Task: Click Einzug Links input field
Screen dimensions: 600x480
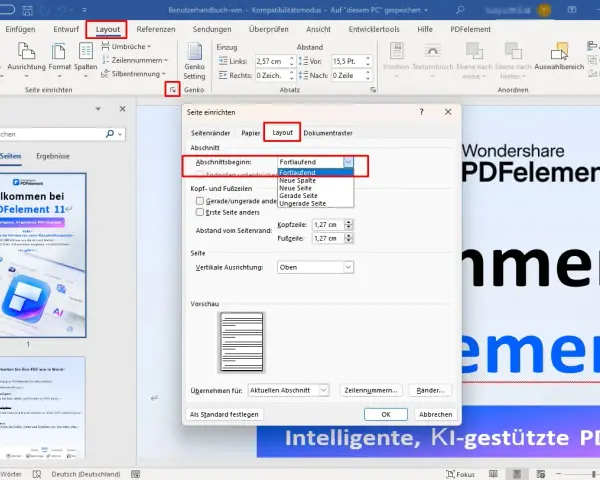Action: click(x=271, y=61)
